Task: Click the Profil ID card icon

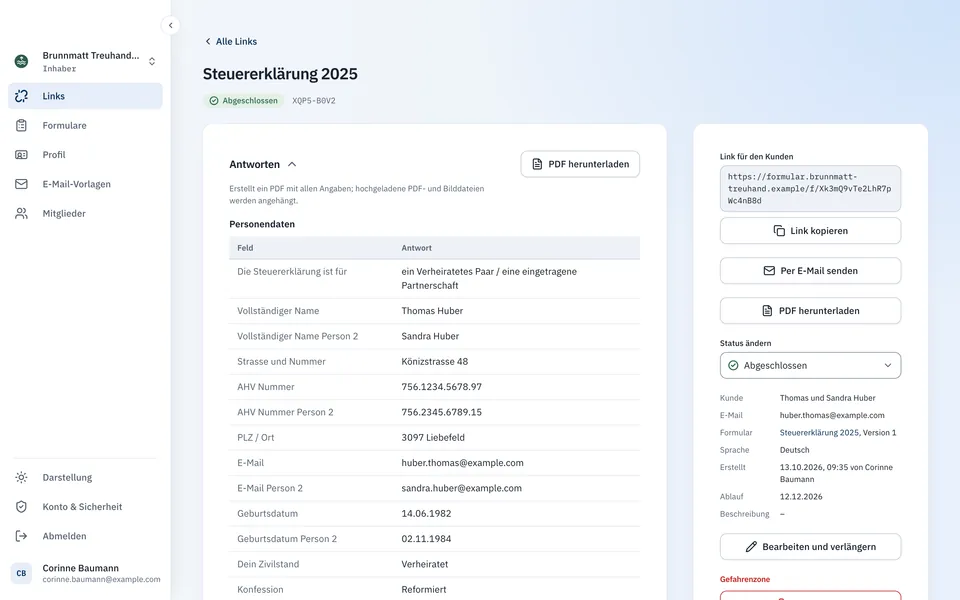Action: tap(21, 155)
